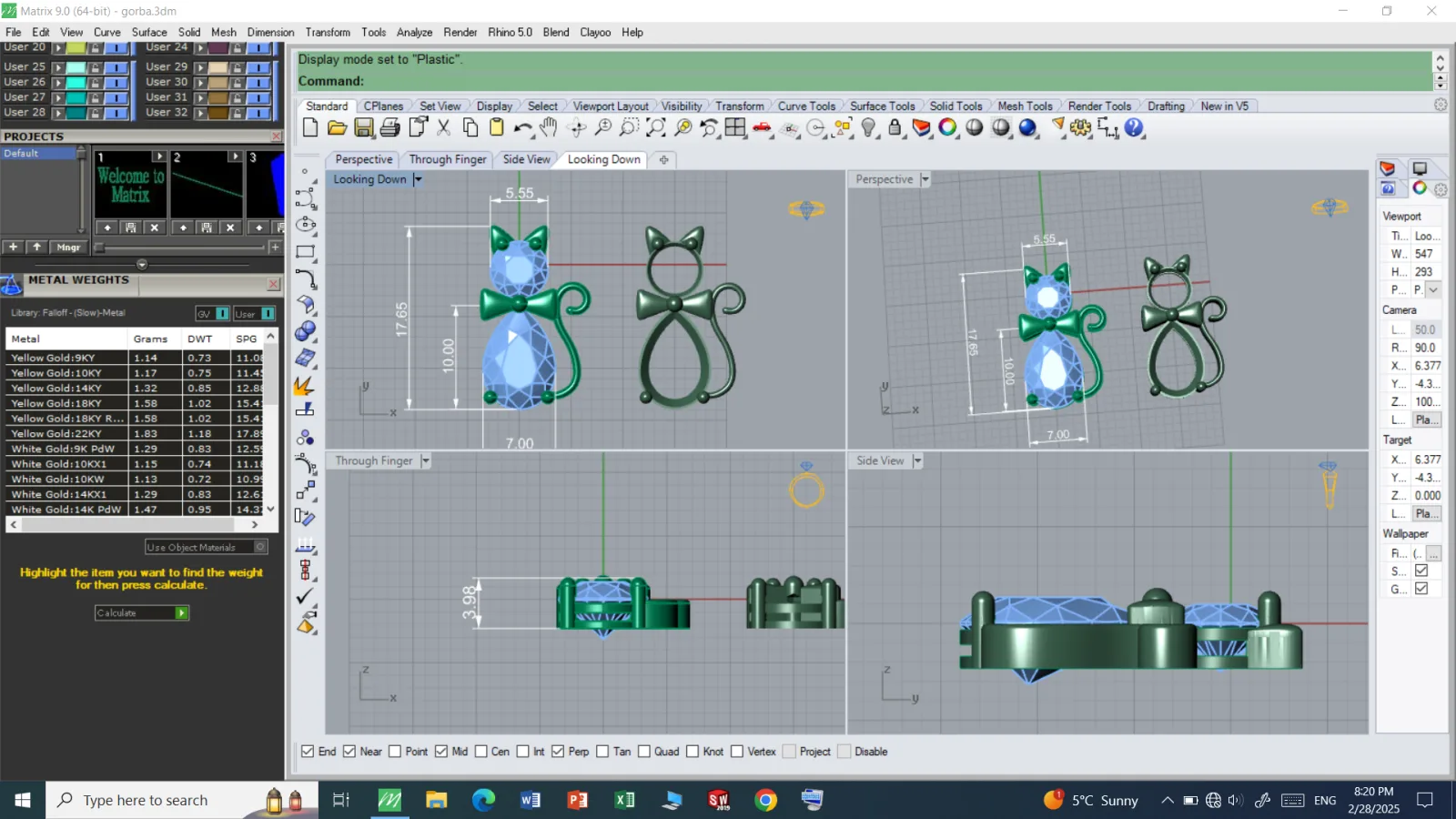The height and width of the screenshot is (819, 1456).
Task: Switch to the Curve Tools toolbar tab
Action: tap(806, 106)
